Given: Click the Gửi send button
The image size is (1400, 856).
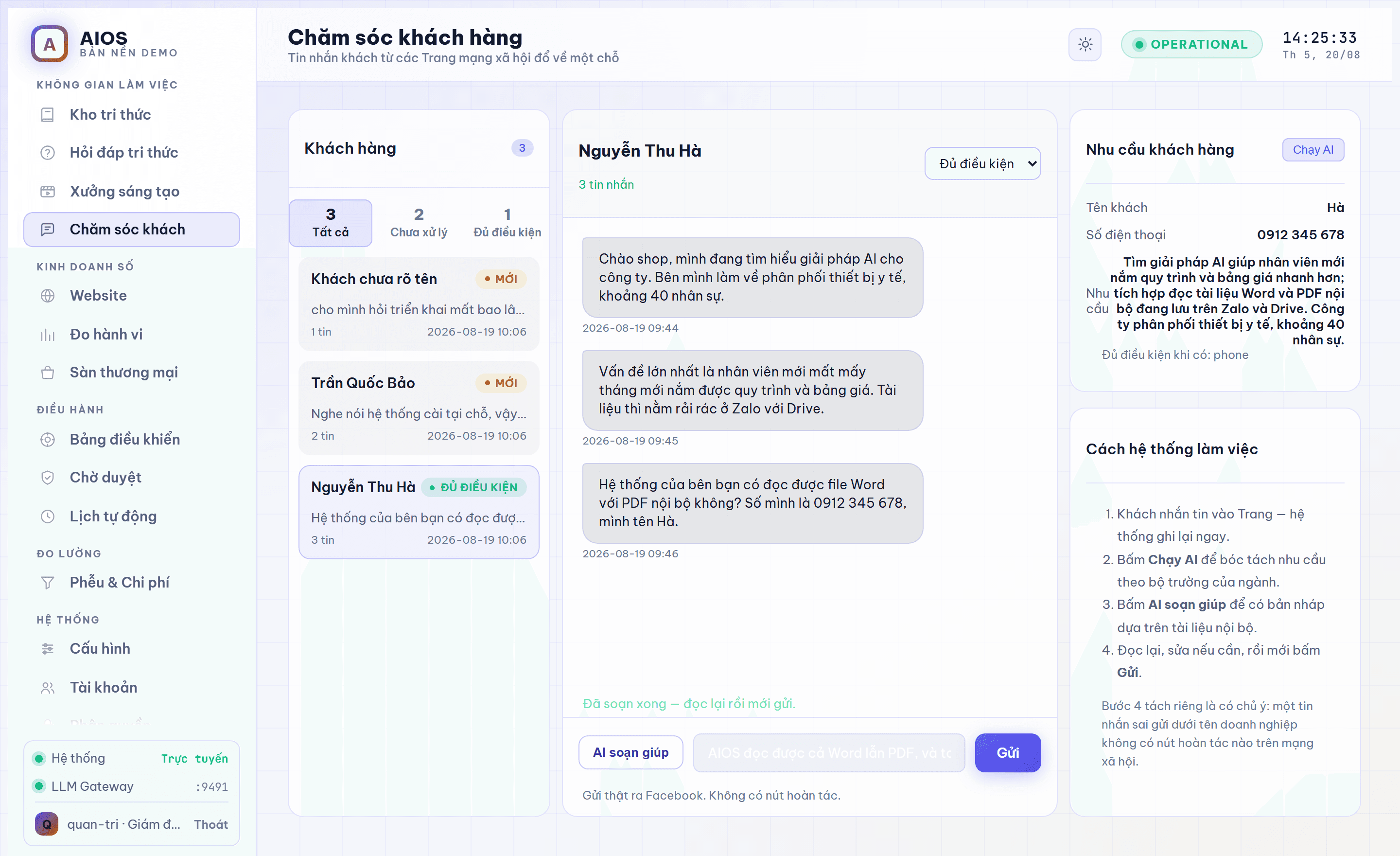Looking at the screenshot, I should pyautogui.click(x=1007, y=752).
